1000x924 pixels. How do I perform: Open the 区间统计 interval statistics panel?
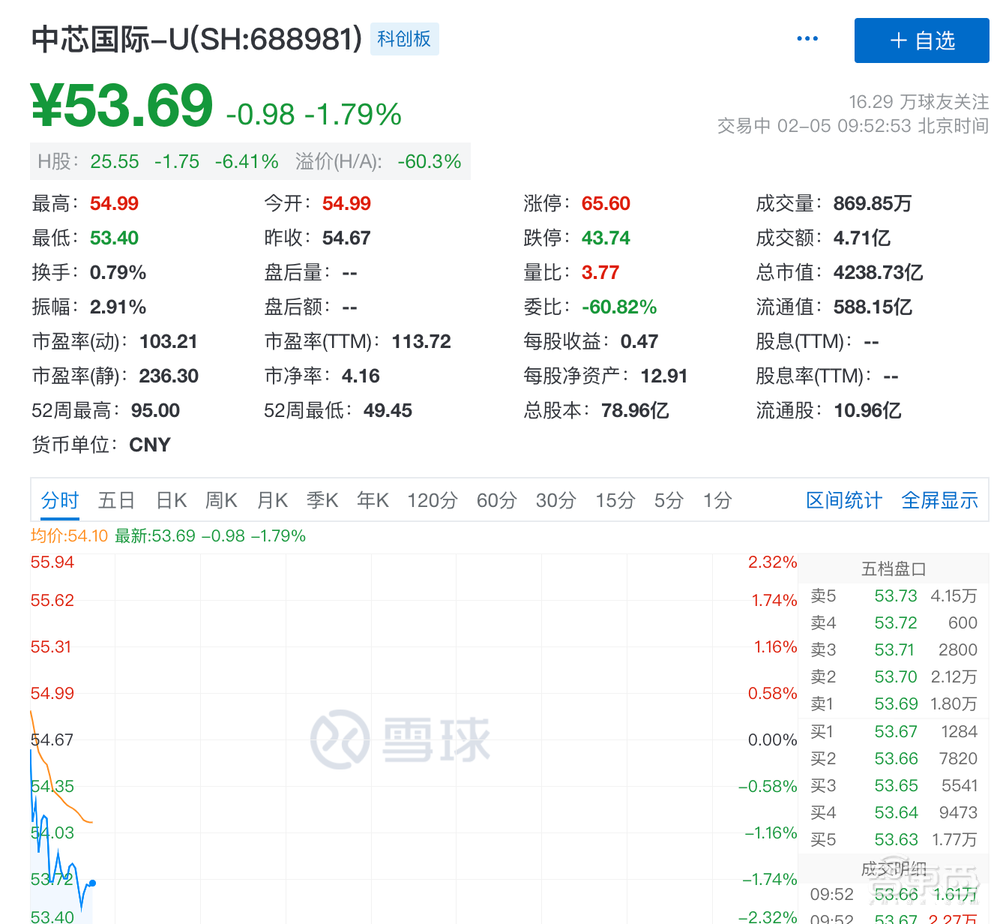[843, 500]
